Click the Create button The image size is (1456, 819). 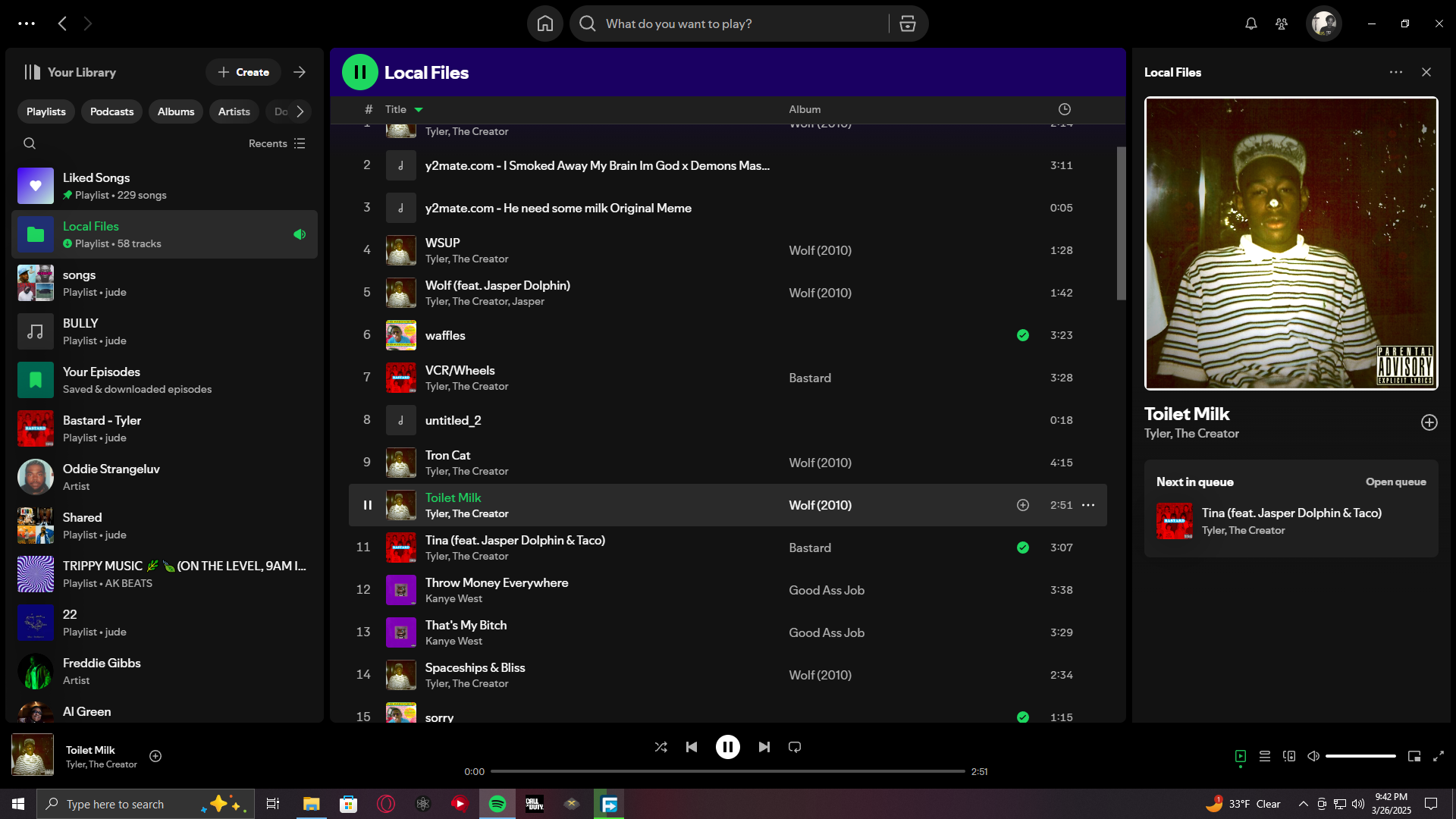pyautogui.click(x=243, y=72)
